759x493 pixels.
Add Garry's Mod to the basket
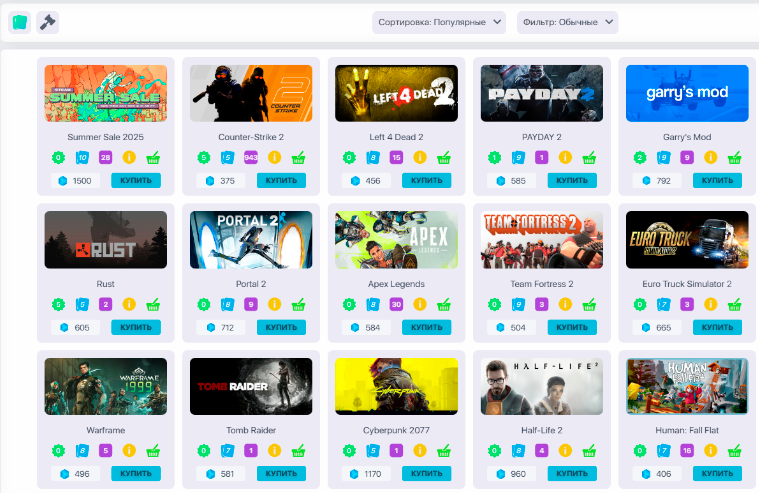click(734, 157)
